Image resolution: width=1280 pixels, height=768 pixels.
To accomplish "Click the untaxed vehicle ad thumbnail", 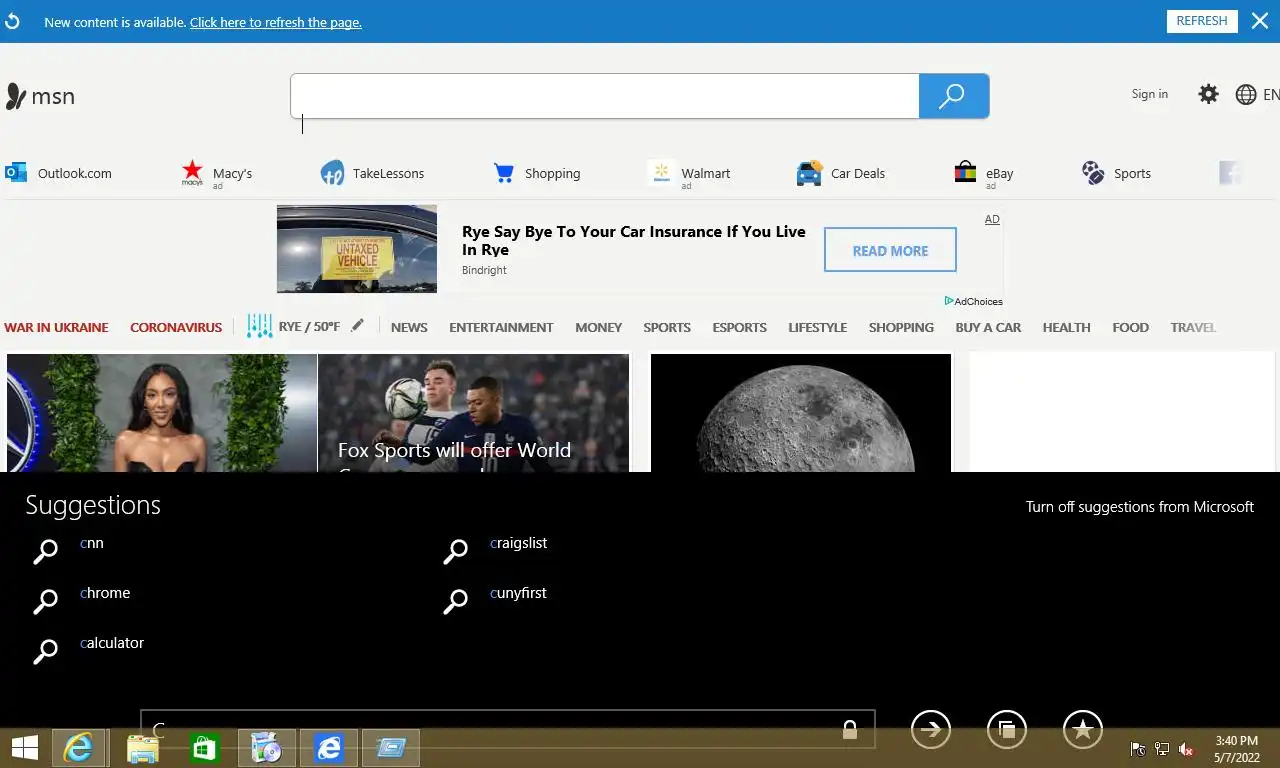I will (x=357, y=249).
